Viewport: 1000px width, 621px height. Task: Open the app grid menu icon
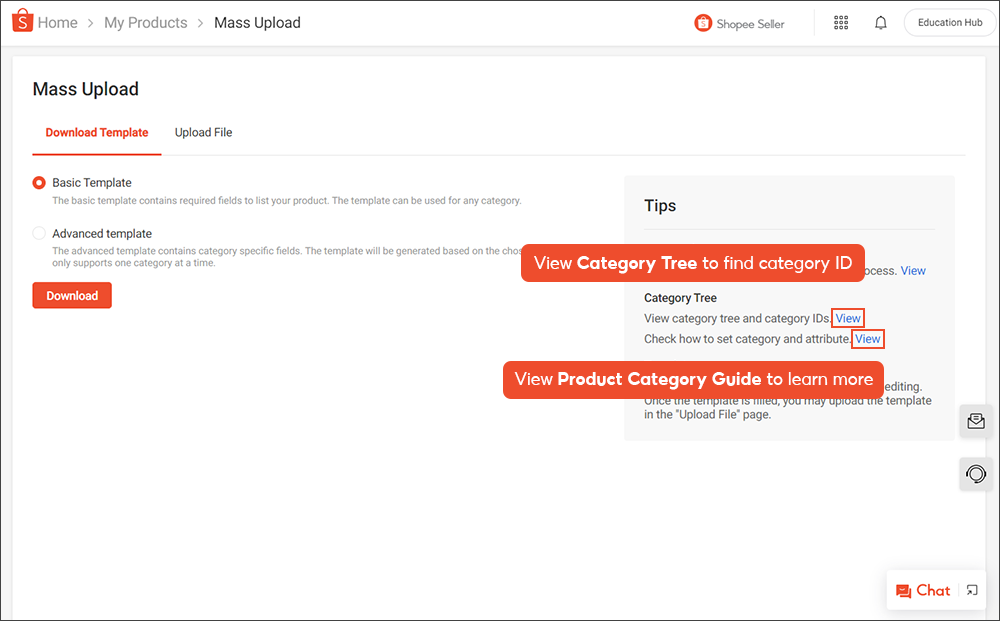(x=840, y=22)
